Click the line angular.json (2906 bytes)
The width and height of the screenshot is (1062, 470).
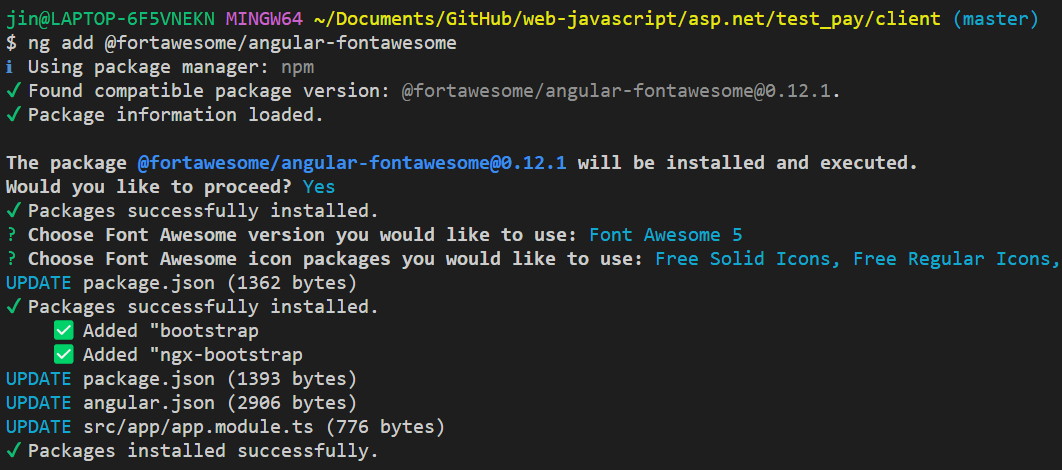click(220, 403)
